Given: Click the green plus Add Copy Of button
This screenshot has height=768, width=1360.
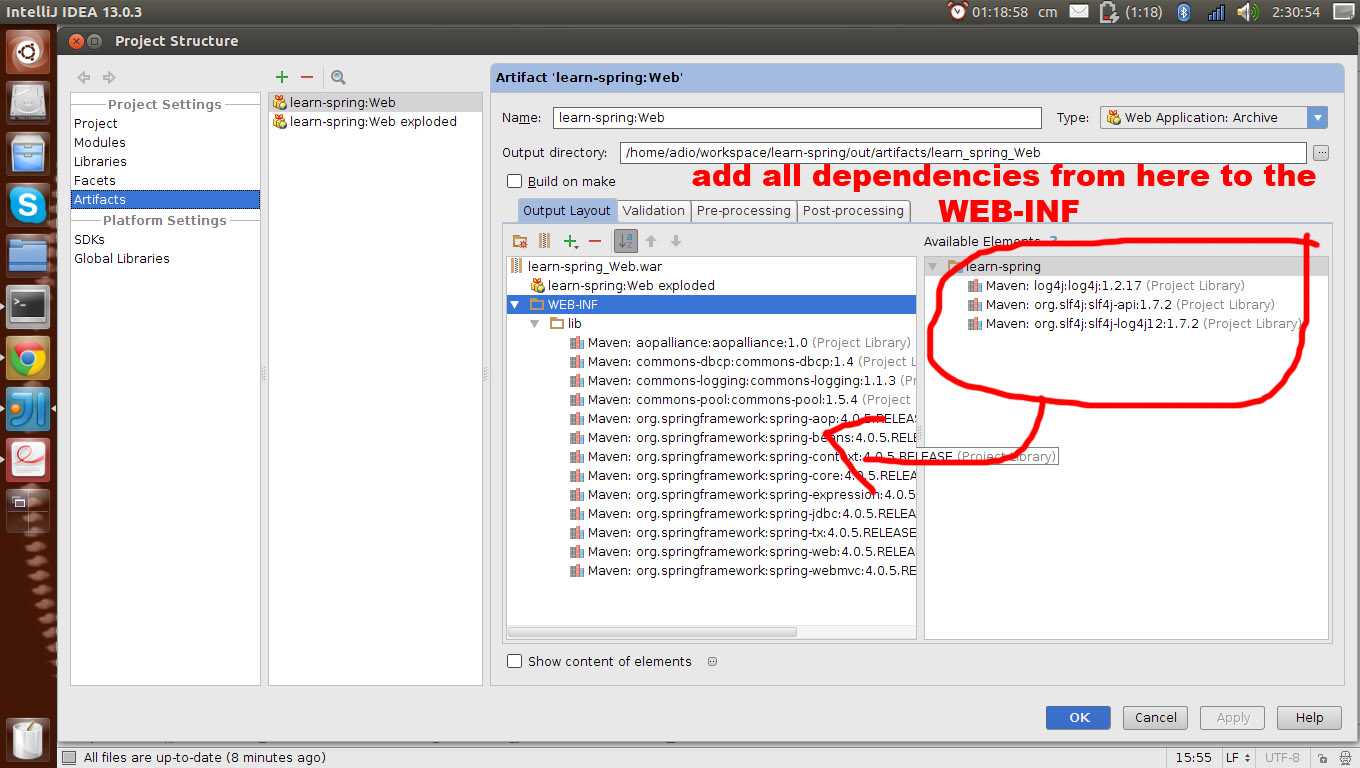Looking at the screenshot, I should pyautogui.click(x=571, y=241).
